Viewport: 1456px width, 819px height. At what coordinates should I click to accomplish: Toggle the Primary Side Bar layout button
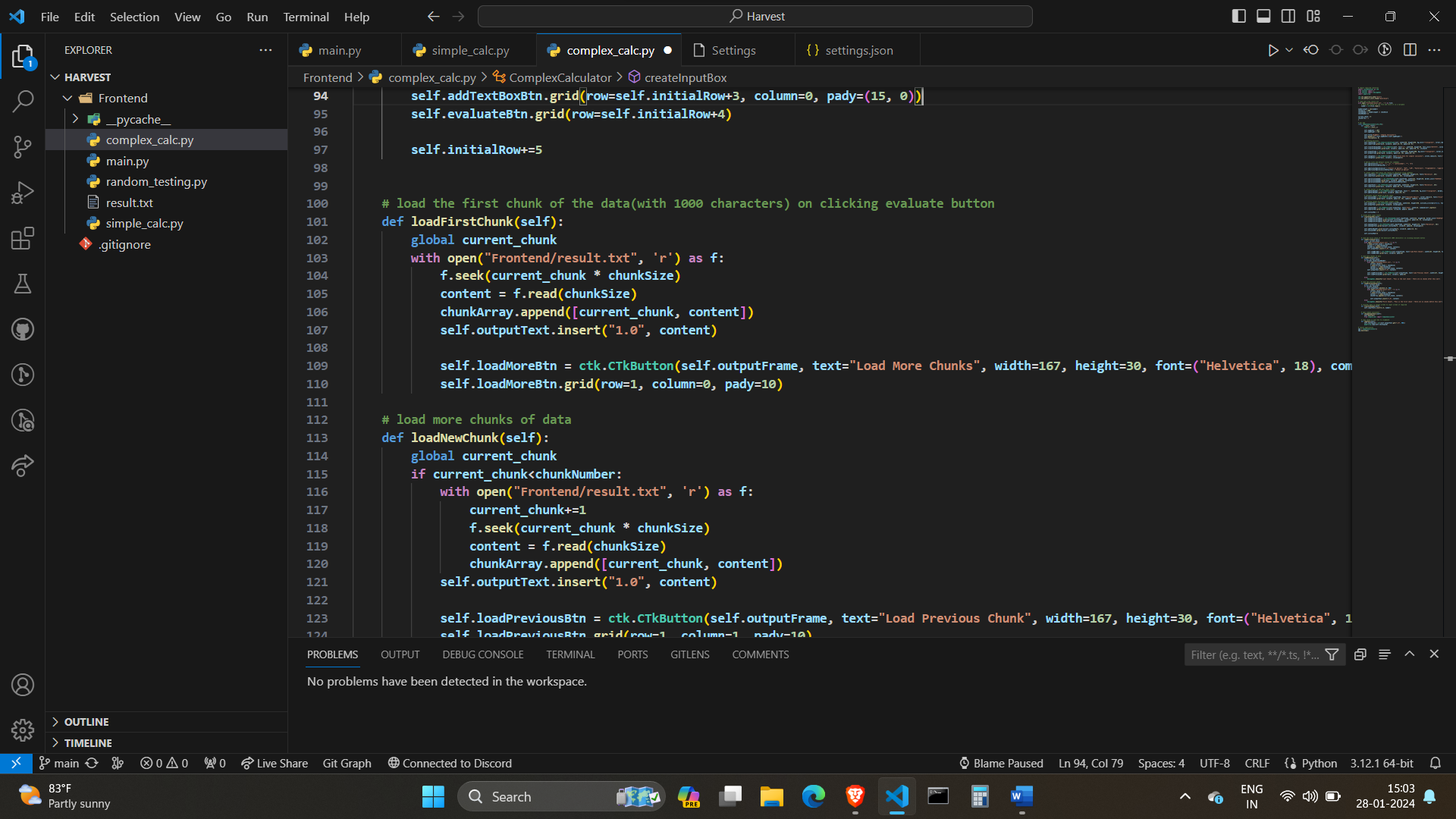1238,16
